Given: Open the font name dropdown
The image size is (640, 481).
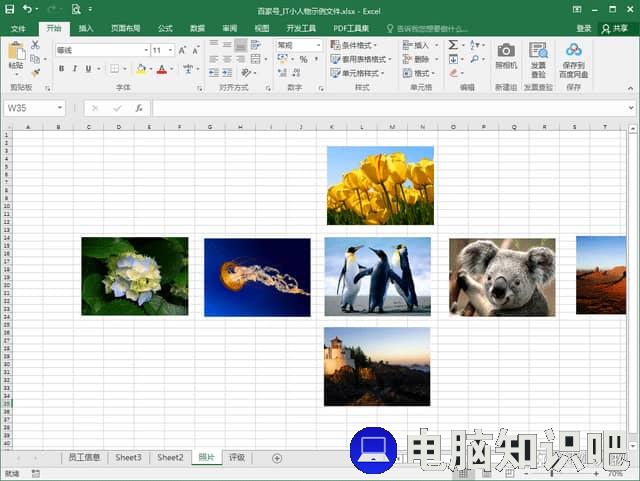Looking at the screenshot, I should click(x=146, y=50).
